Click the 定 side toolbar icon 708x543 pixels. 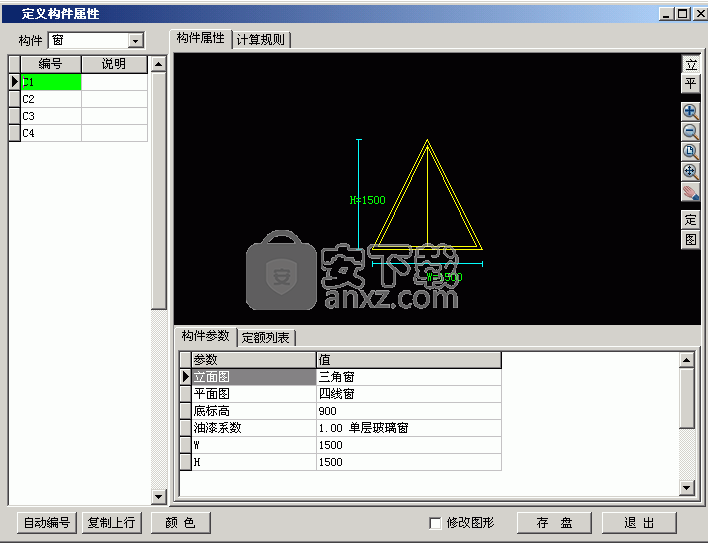pyautogui.click(x=690, y=220)
